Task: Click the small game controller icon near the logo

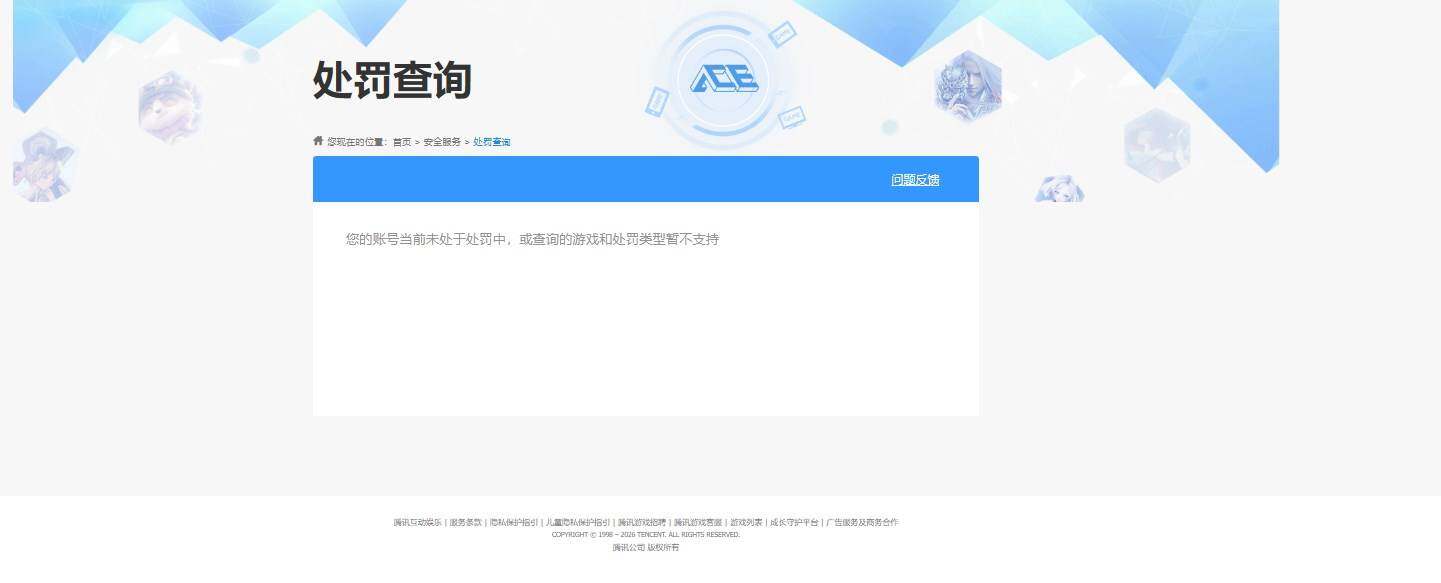Action: pyautogui.click(x=783, y=33)
